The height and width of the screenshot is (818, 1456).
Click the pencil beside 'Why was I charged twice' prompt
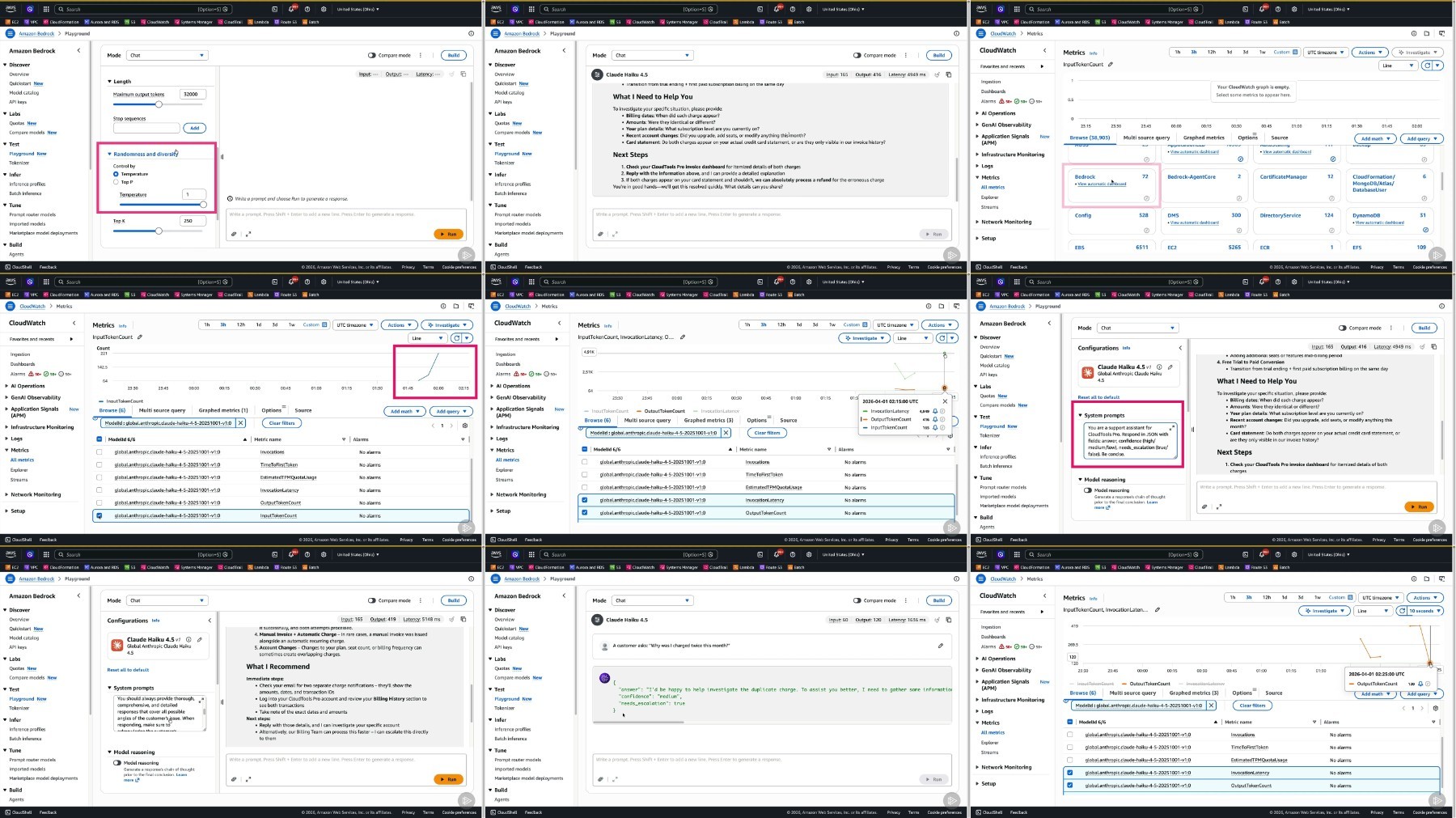click(x=940, y=646)
